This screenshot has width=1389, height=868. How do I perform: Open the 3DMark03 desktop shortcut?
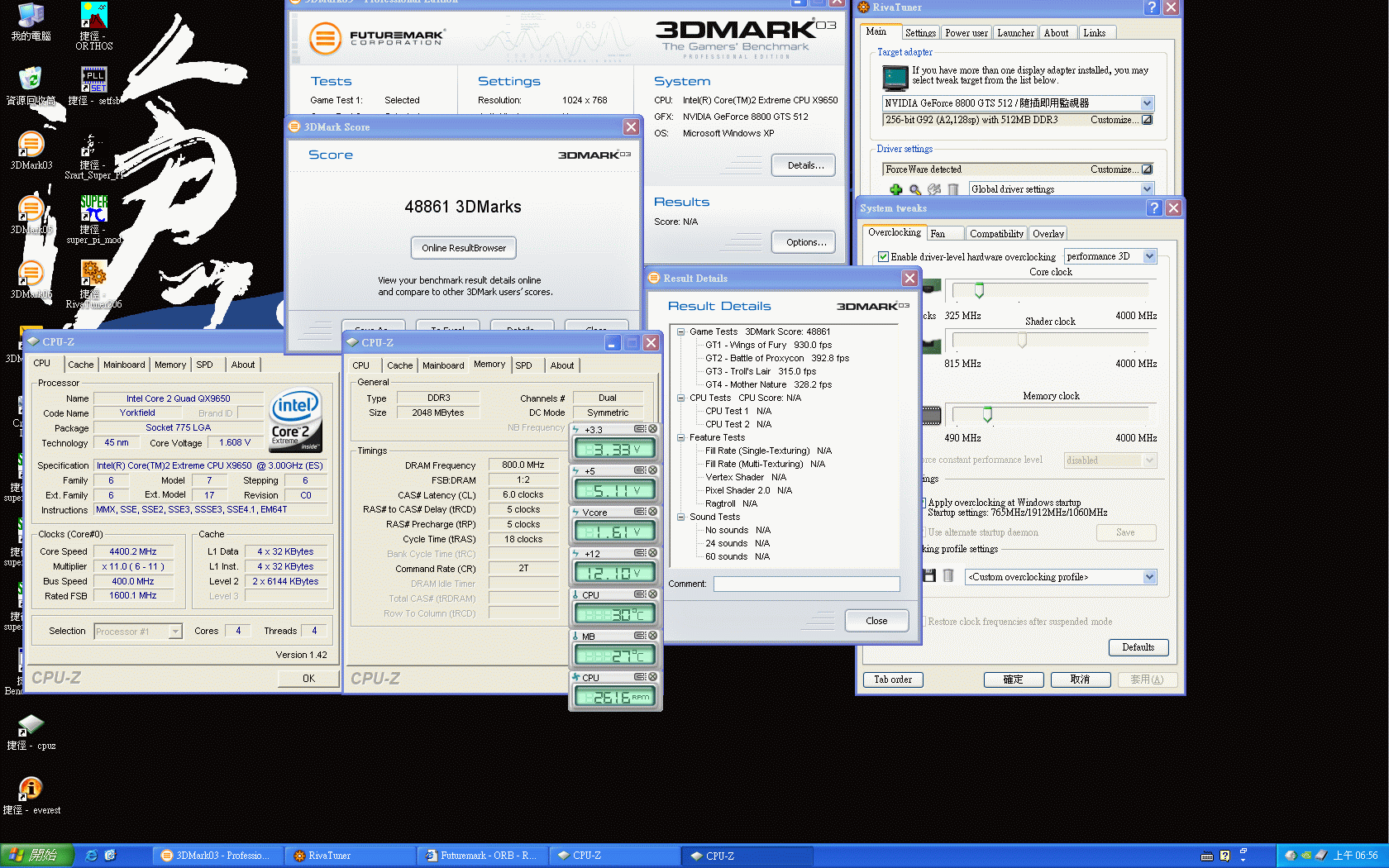tap(31, 150)
